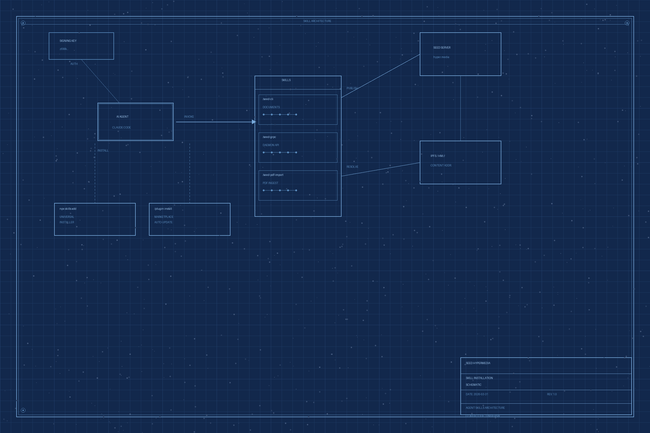This screenshot has width=650, height=433.
Task: Click the dotted slider in PDF Report card
Action: pos(280,190)
